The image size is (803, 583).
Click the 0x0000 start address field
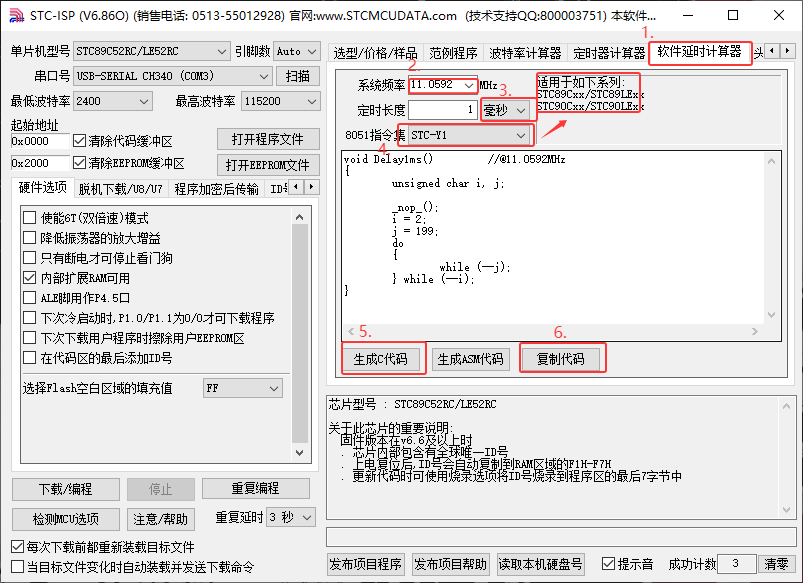point(40,141)
